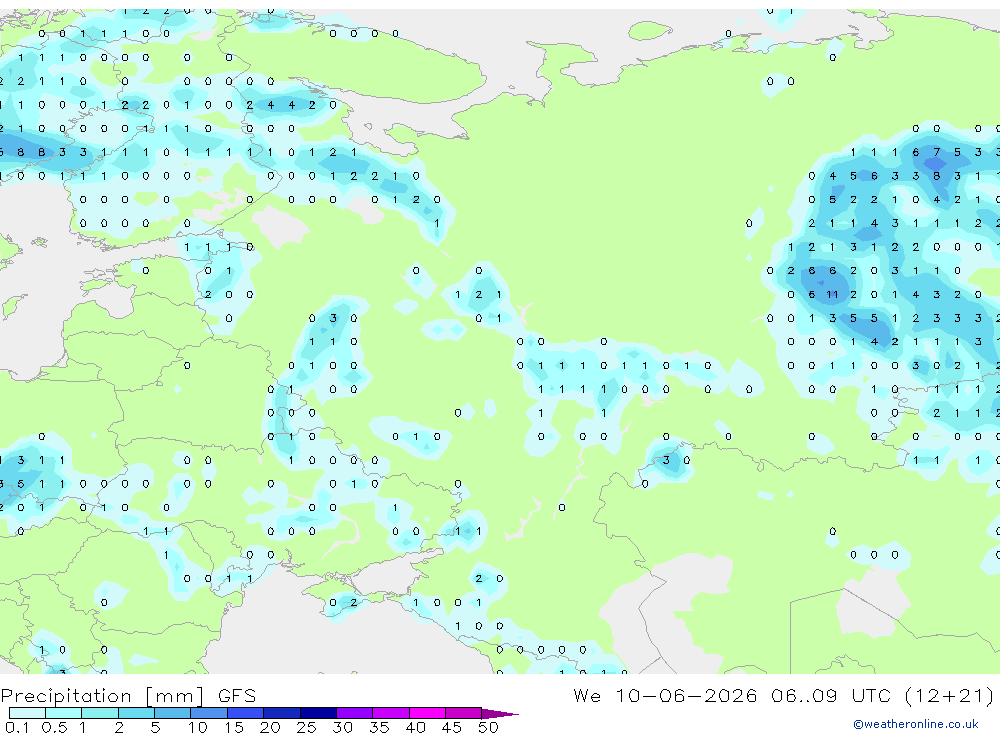Click the 25–30 mm navy legend swatch
1000x733 pixels.
pyautogui.click(x=318, y=713)
